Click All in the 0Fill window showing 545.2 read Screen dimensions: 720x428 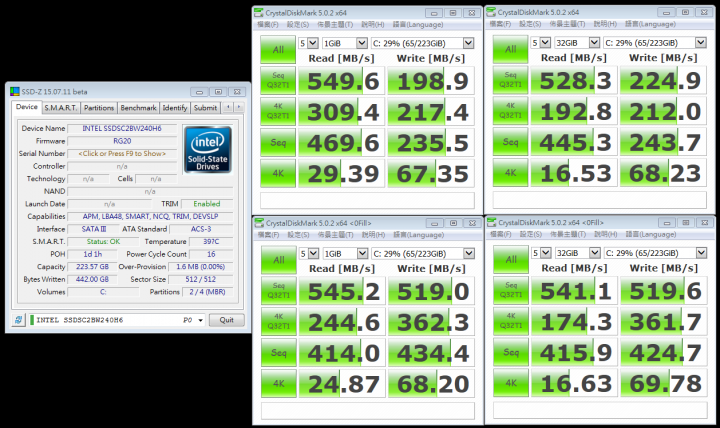pyautogui.click(x=279, y=260)
